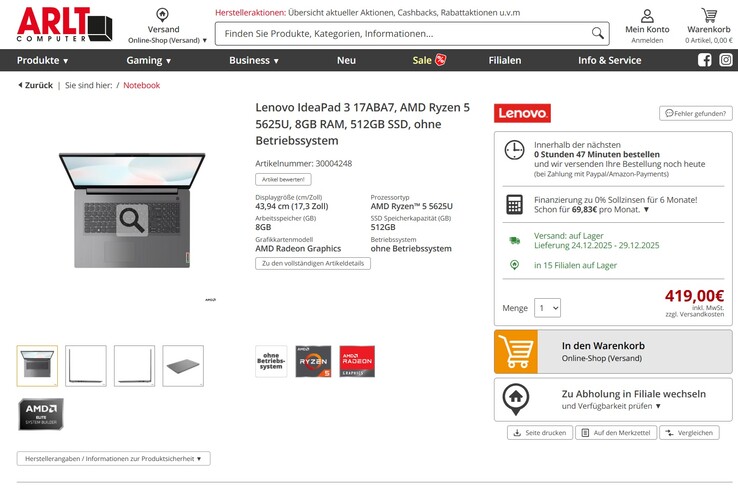The height and width of the screenshot is (491, 738).
Task: Click into the product search field
Action: pos(405,33)
